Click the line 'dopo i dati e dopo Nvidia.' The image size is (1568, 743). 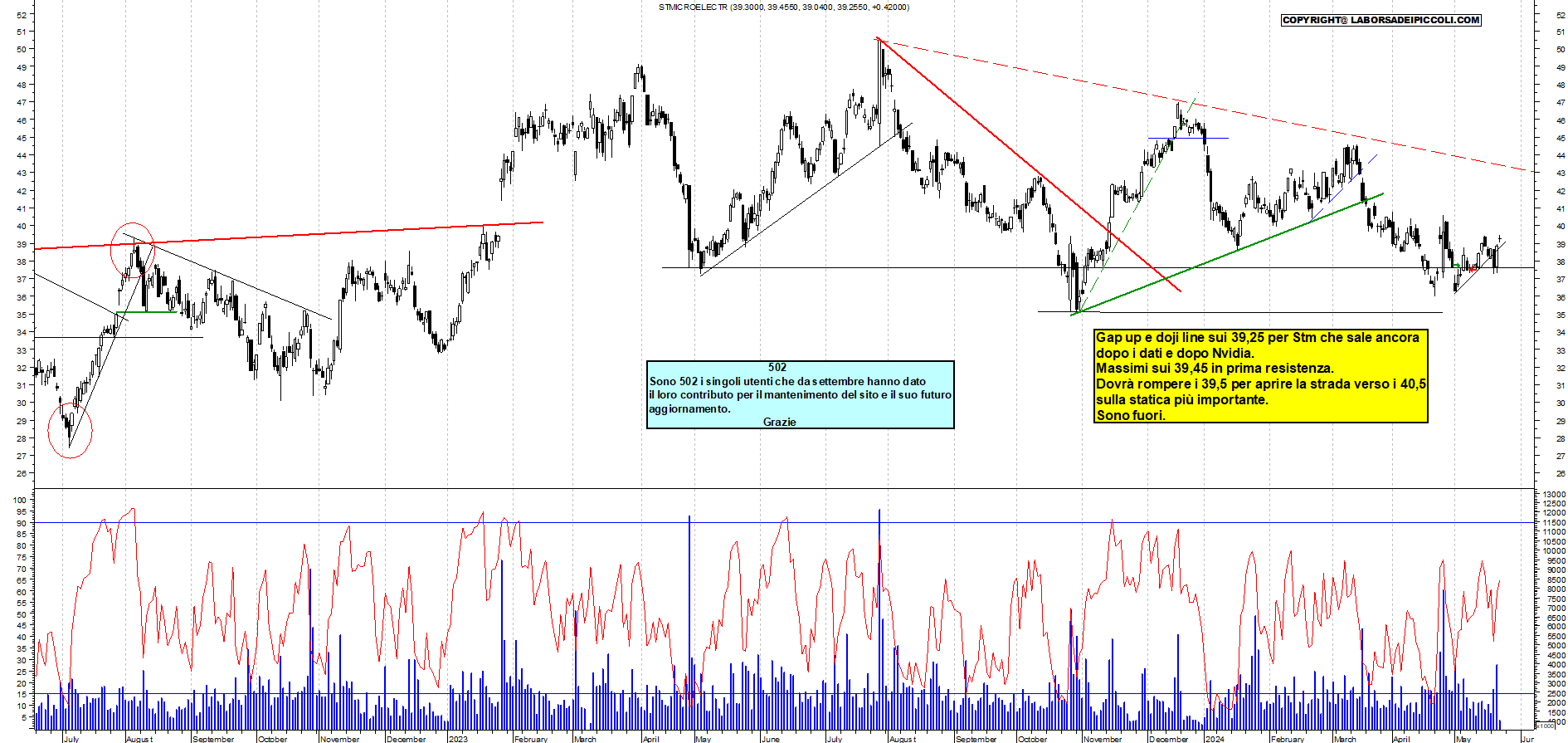1175,354
